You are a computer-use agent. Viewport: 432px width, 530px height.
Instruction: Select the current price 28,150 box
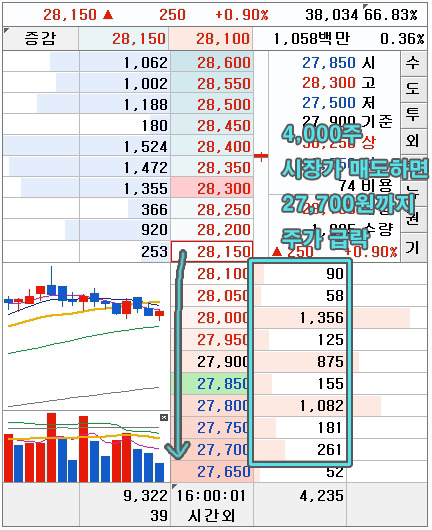[212, 251]
